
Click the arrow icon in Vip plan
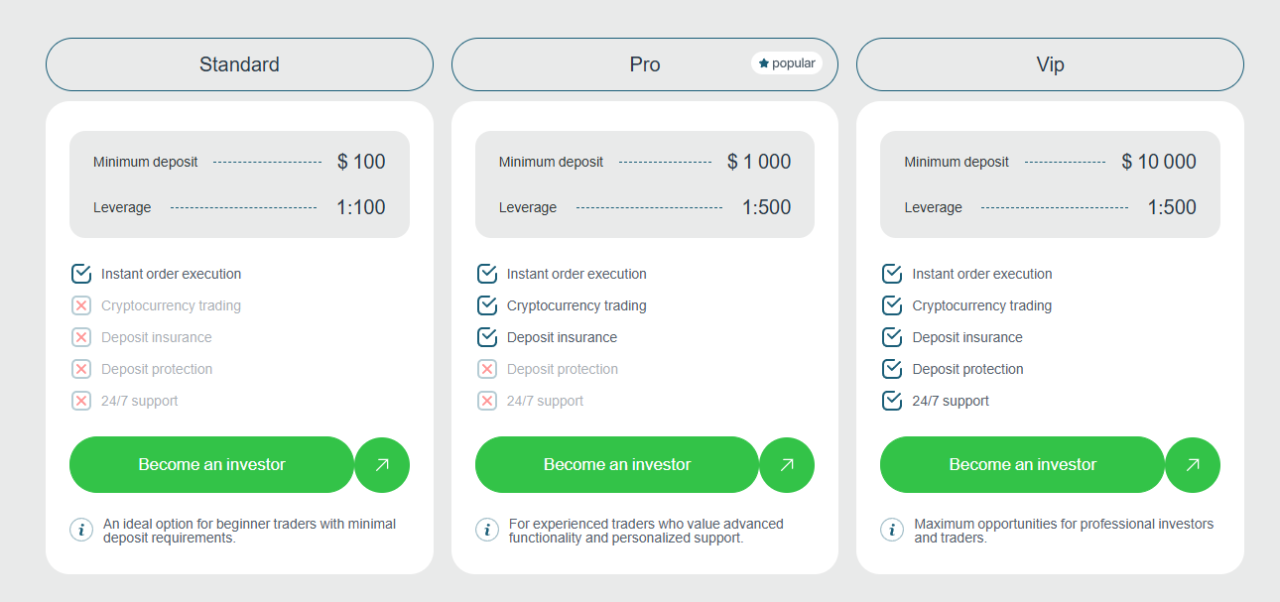coord(1192,465)
